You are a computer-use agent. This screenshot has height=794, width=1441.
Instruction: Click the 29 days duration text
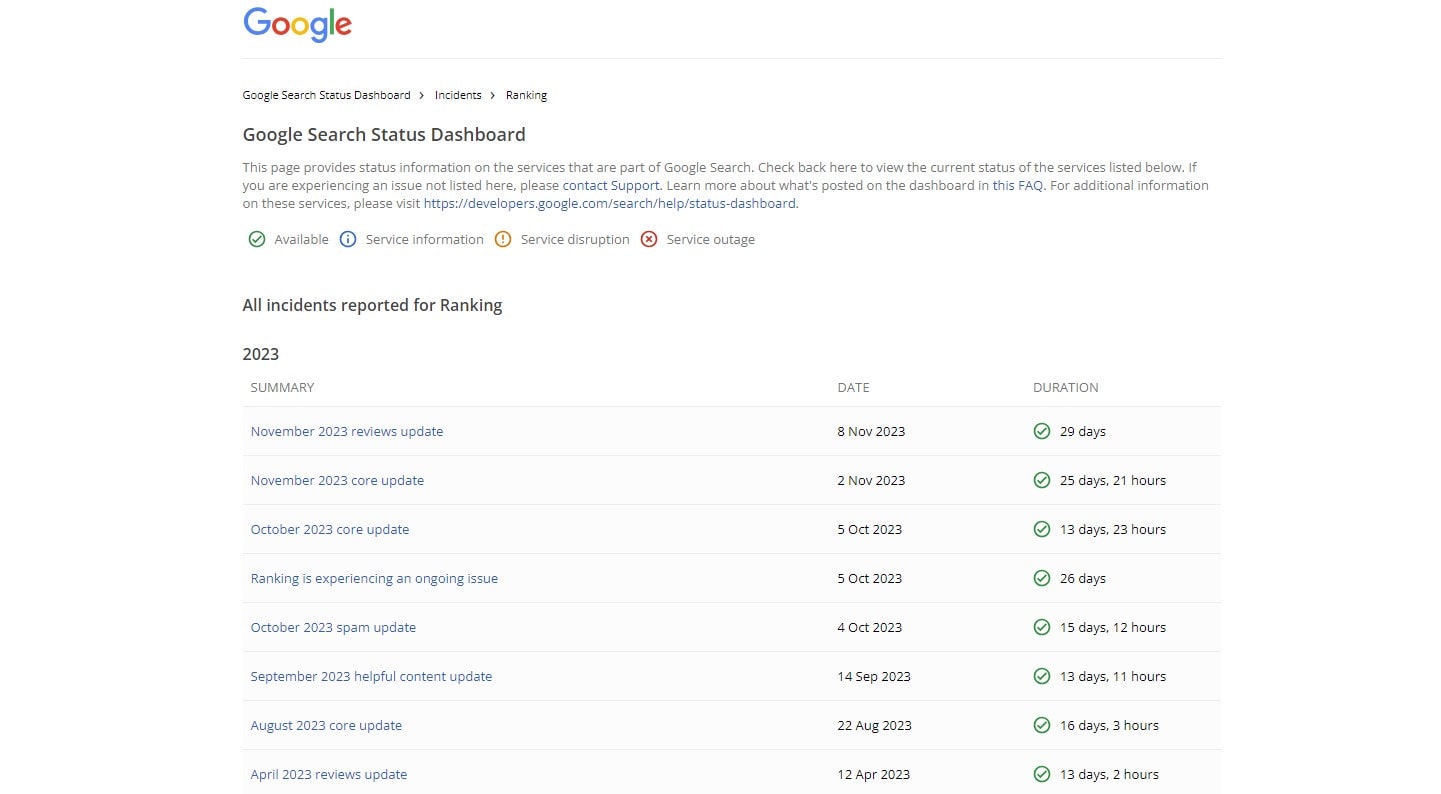tap(1083, 431)
